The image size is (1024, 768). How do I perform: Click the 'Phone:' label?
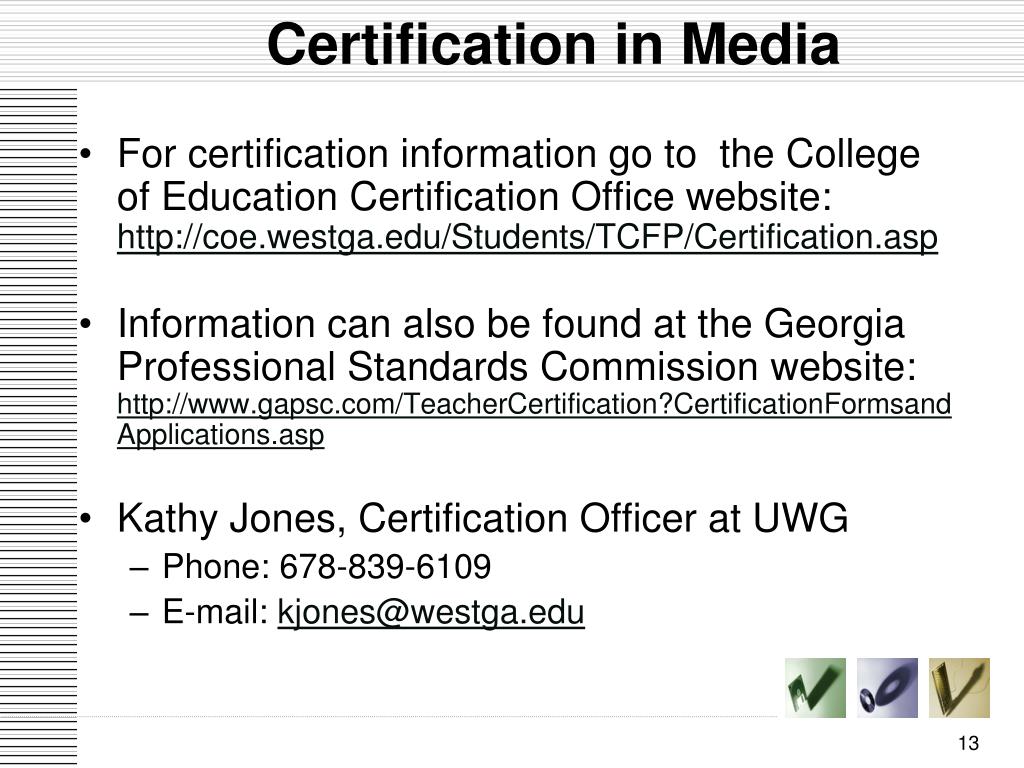point(216,566)
